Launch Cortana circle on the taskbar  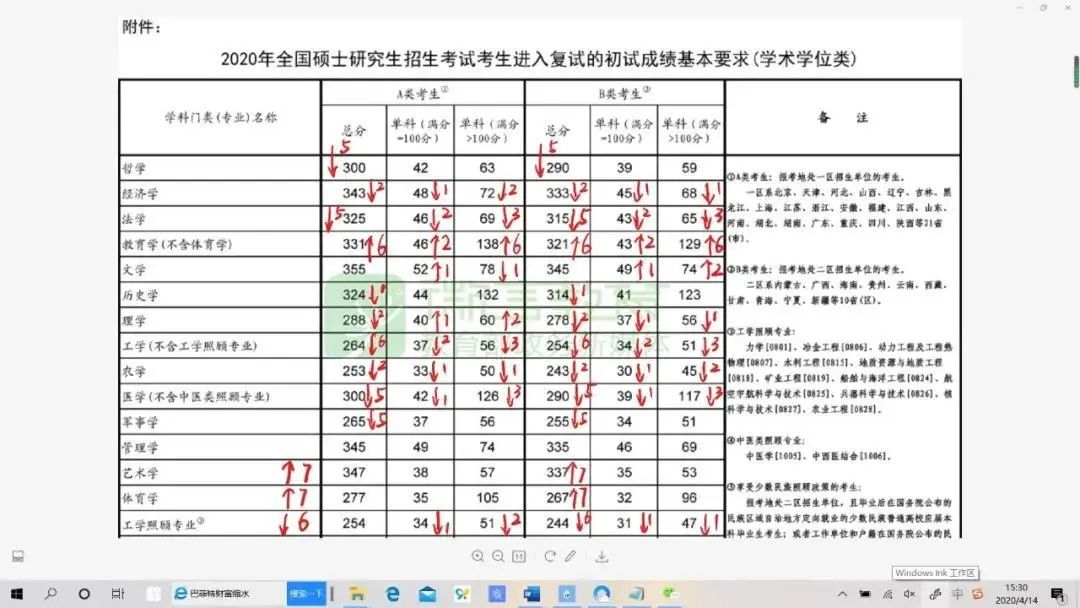pos(84,594)
